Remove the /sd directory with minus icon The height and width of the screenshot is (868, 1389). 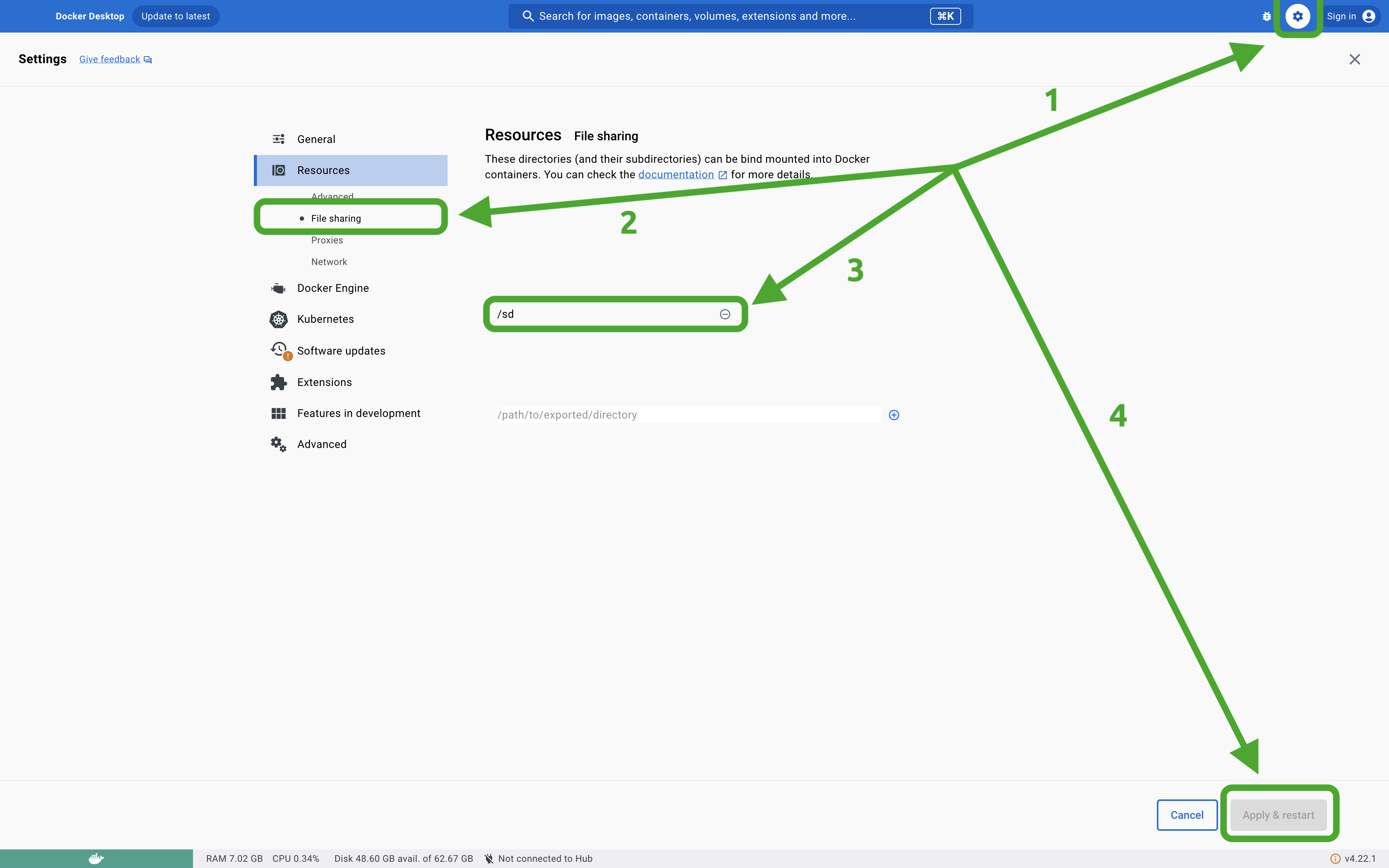(x=725, y=314)
